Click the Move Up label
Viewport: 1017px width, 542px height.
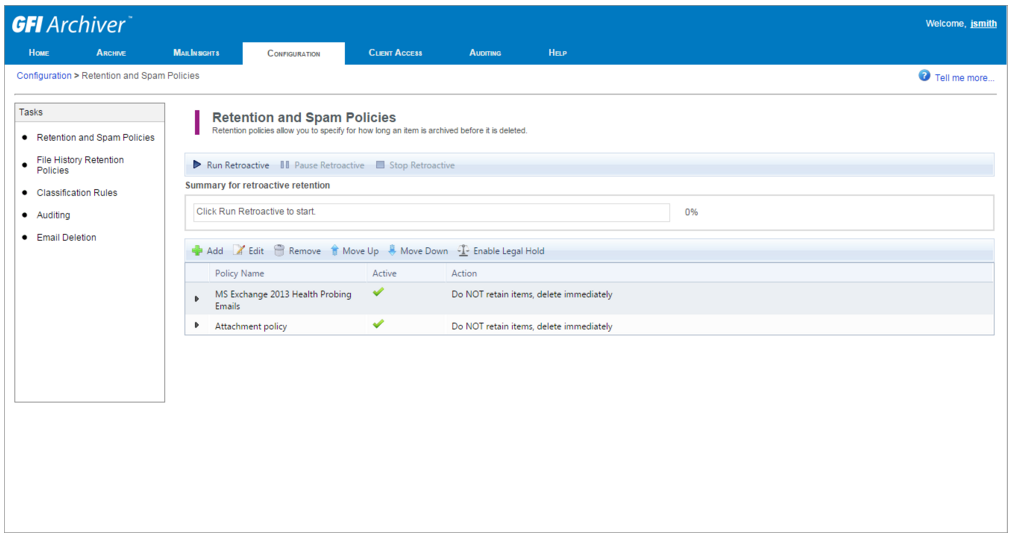[360, 251]
